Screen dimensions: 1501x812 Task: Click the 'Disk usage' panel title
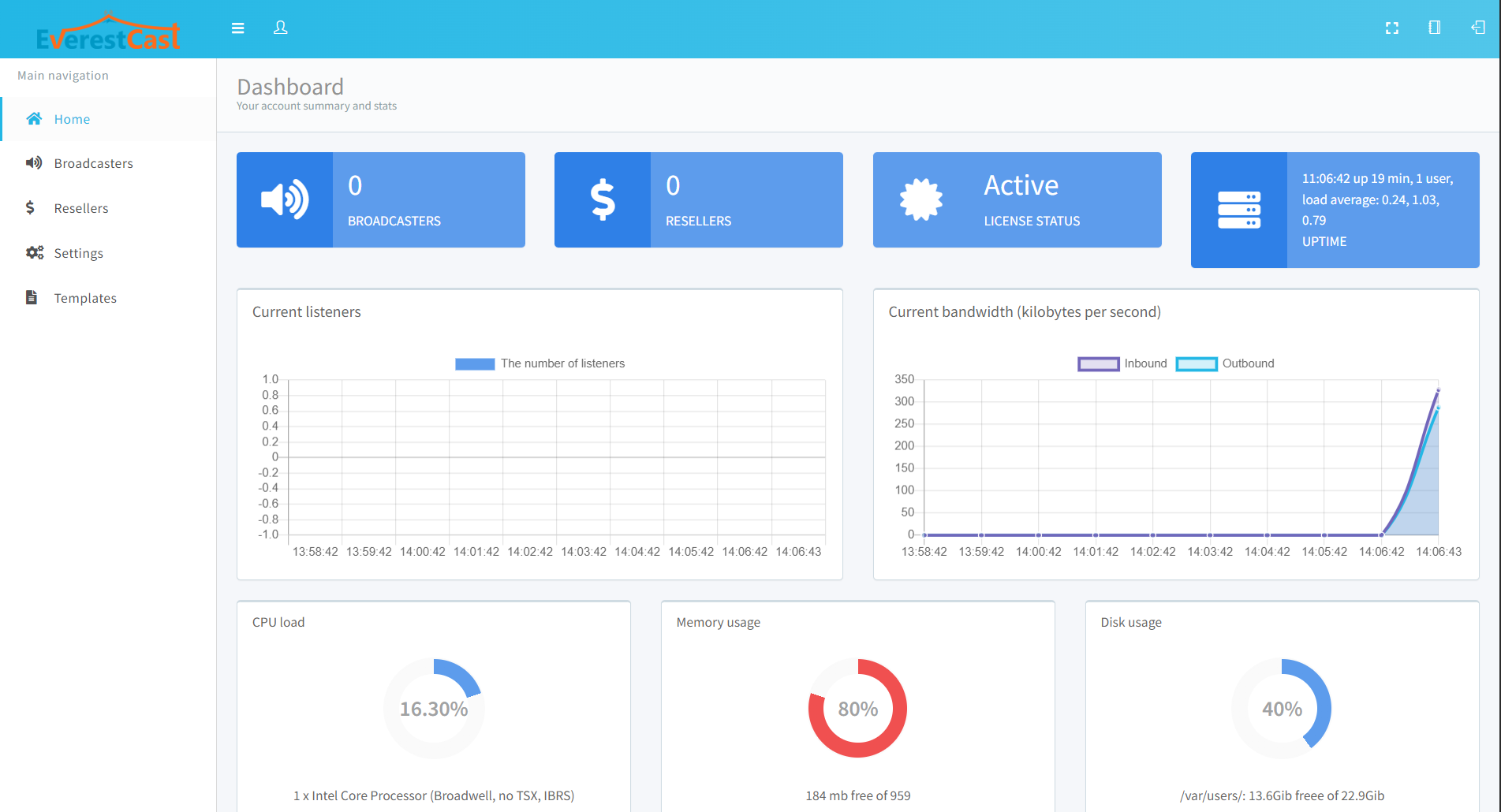1131,622
